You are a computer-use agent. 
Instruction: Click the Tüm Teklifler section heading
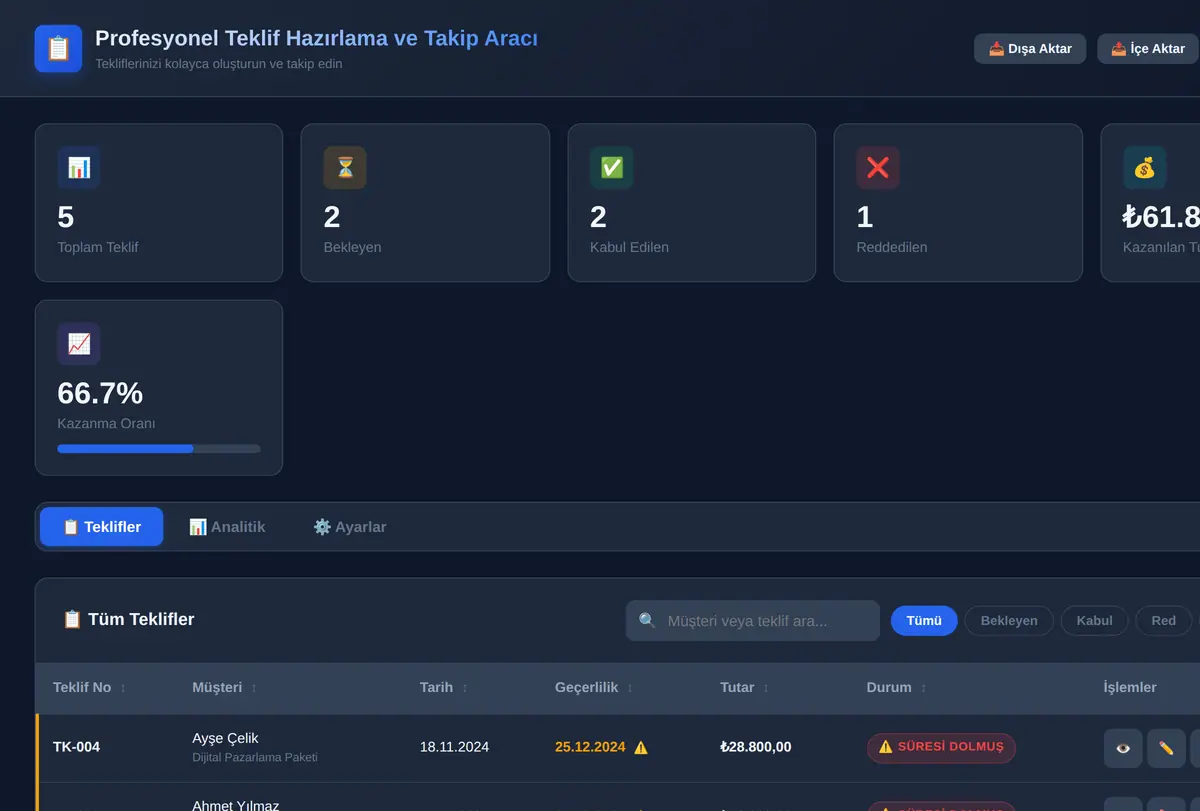pos(128,620)
